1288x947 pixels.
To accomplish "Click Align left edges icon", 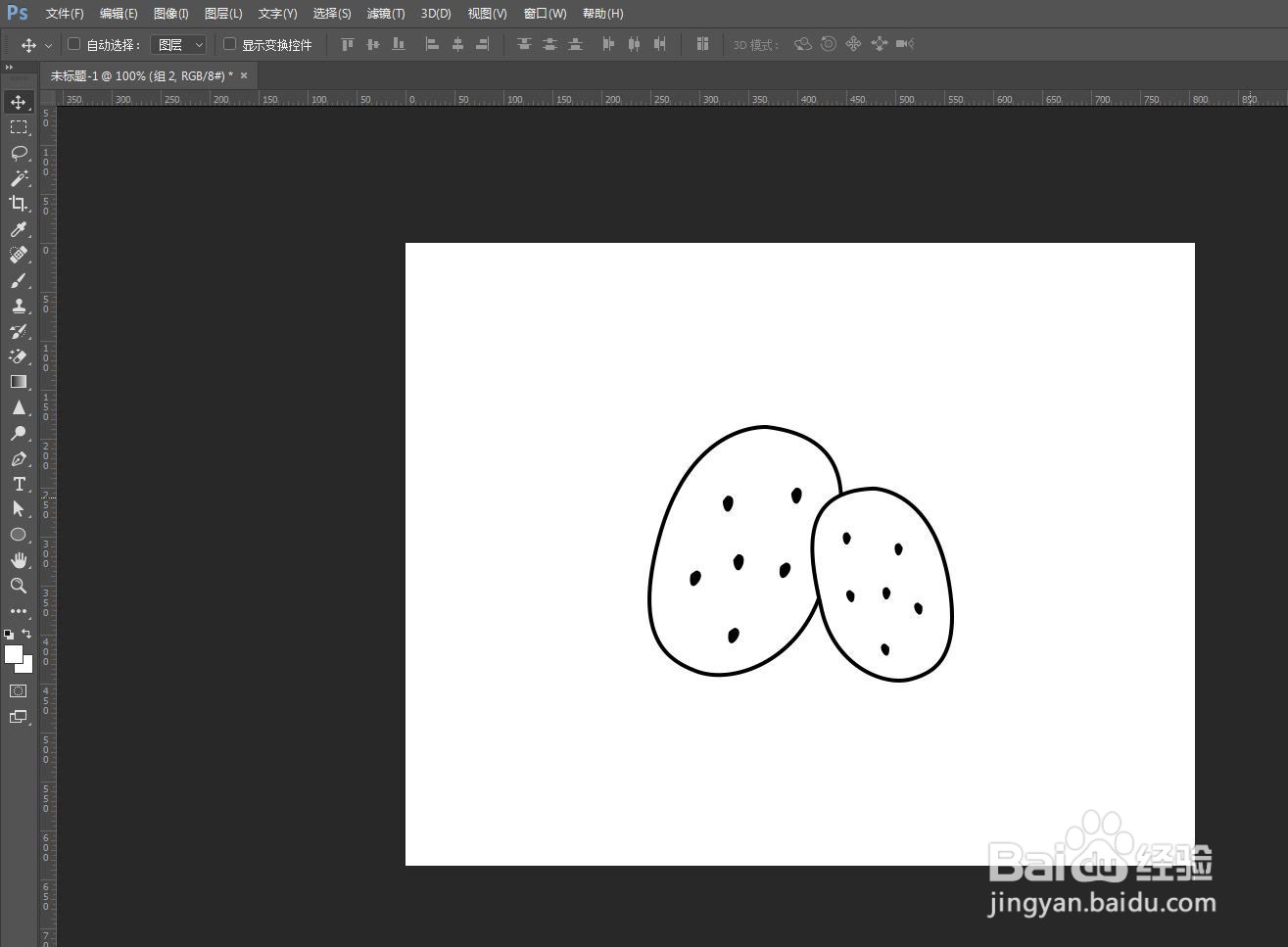I will [x=432, y=44].
